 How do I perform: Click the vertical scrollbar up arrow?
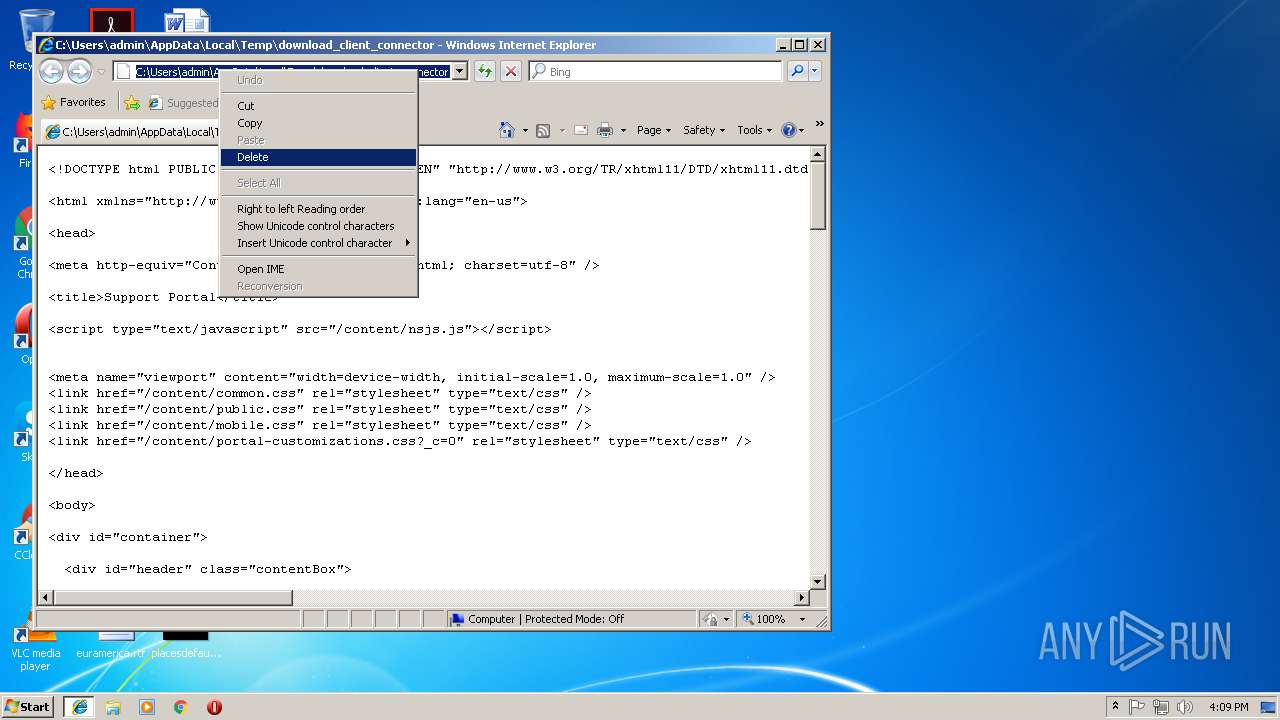pos(817,154)
